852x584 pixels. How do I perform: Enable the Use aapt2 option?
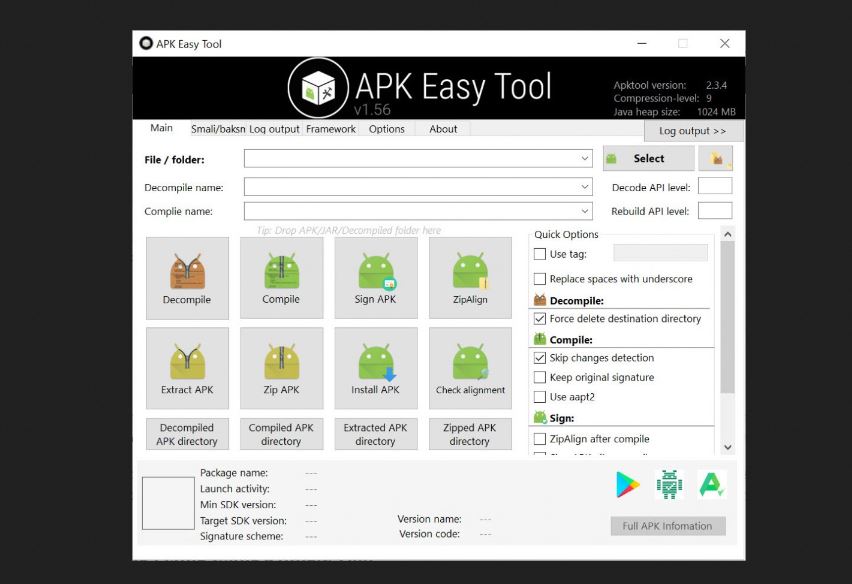click(x=540, y=397)
